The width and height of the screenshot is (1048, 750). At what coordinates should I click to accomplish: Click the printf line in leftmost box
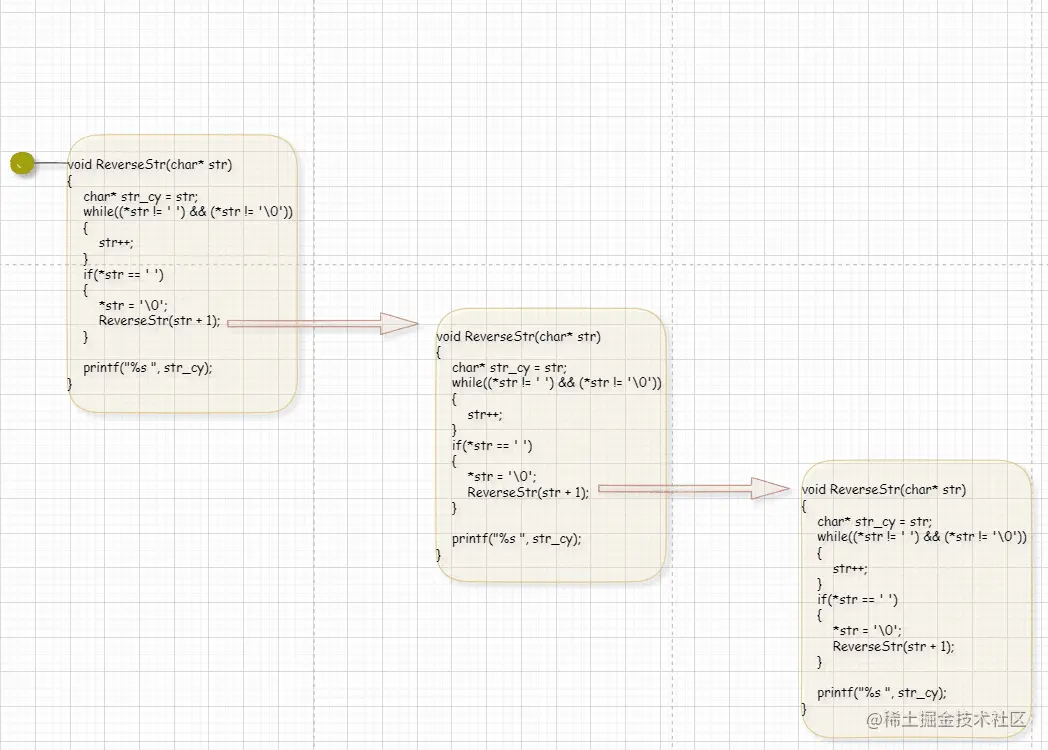pos(148,368)
